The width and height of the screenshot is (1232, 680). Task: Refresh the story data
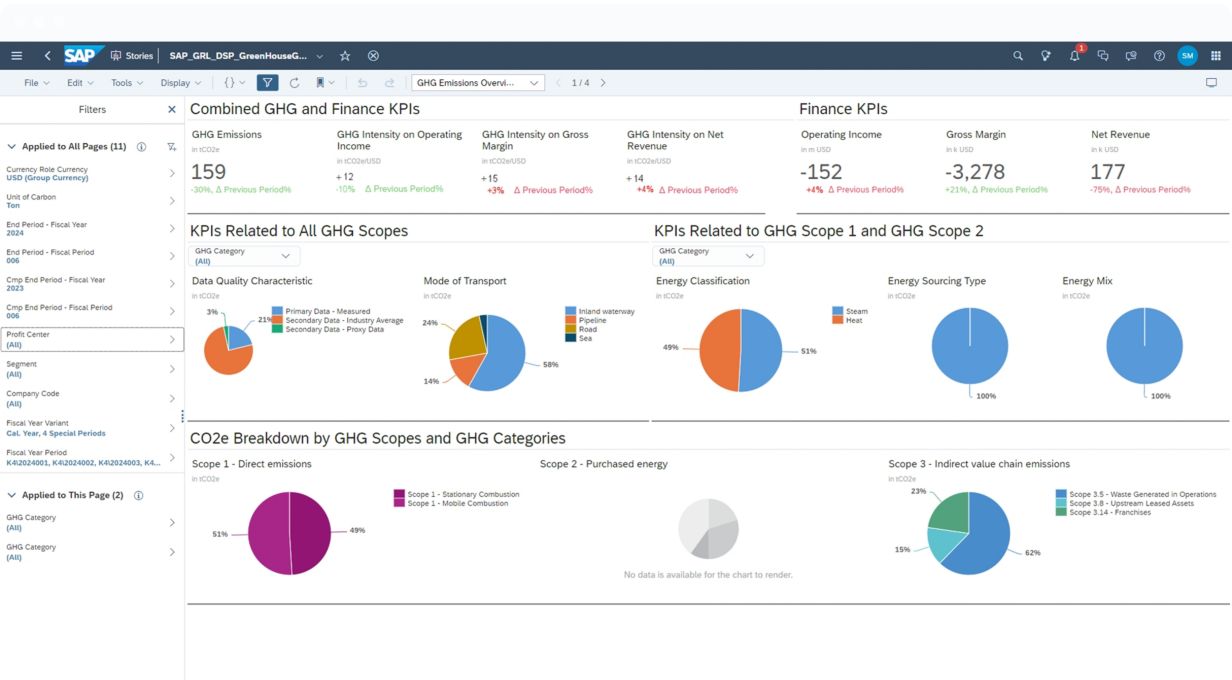click(x=294, y=83)
